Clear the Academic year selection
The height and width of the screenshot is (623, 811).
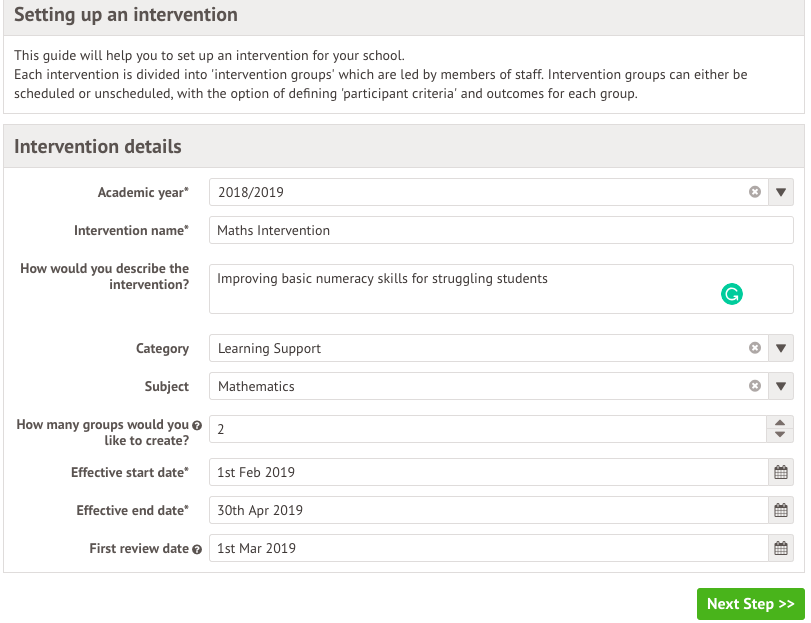pos(755,192)
